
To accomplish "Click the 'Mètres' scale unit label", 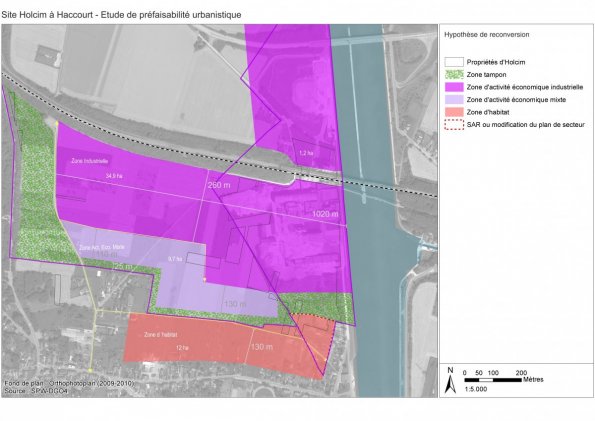I will [533, 379].
